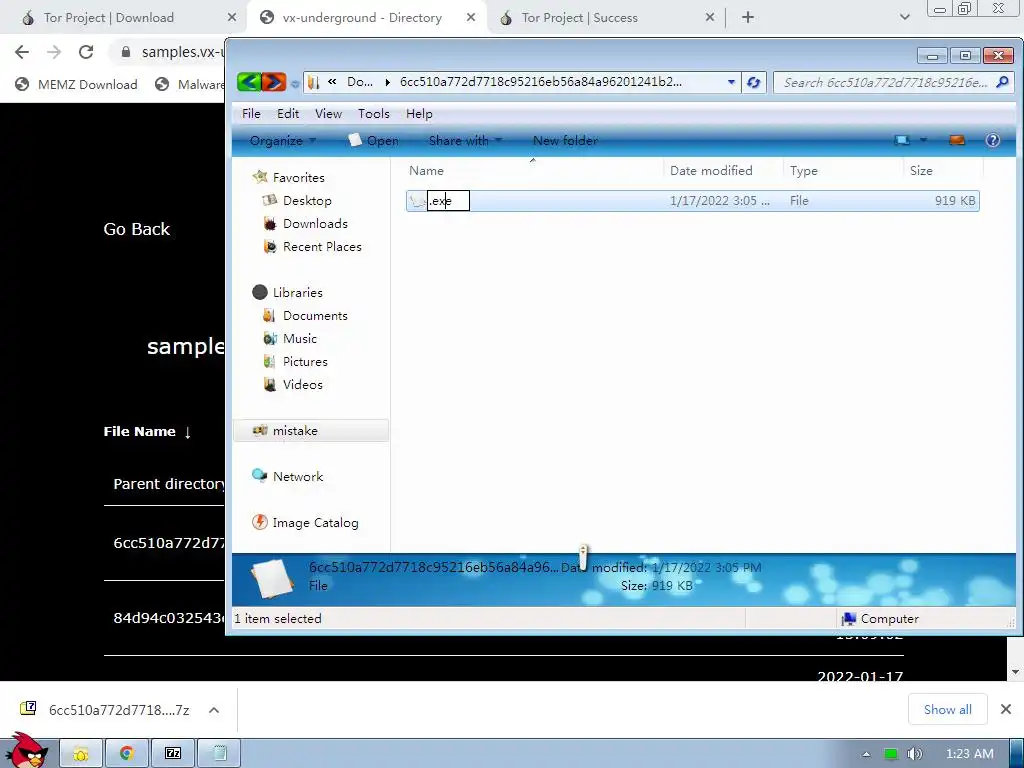Click the site lock icon in address bar
The height and width of the screenshot is (768, 1024).
click(126, 52)
